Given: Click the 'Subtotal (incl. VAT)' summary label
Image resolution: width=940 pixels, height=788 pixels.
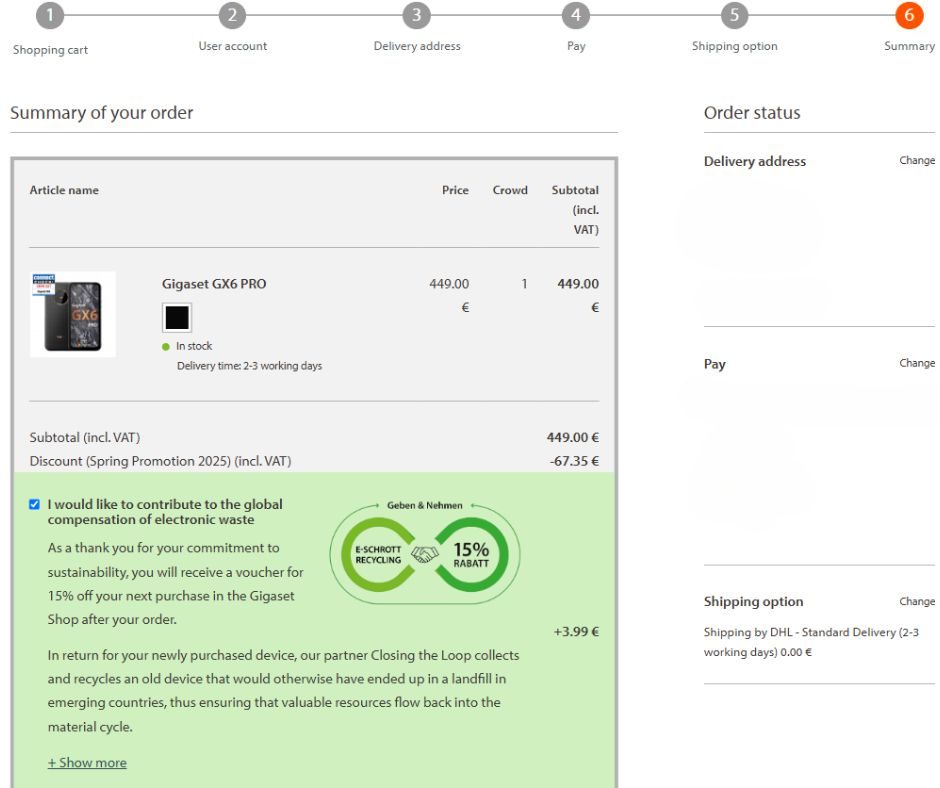Looking at the screenshot, I should tap(85, 438).
